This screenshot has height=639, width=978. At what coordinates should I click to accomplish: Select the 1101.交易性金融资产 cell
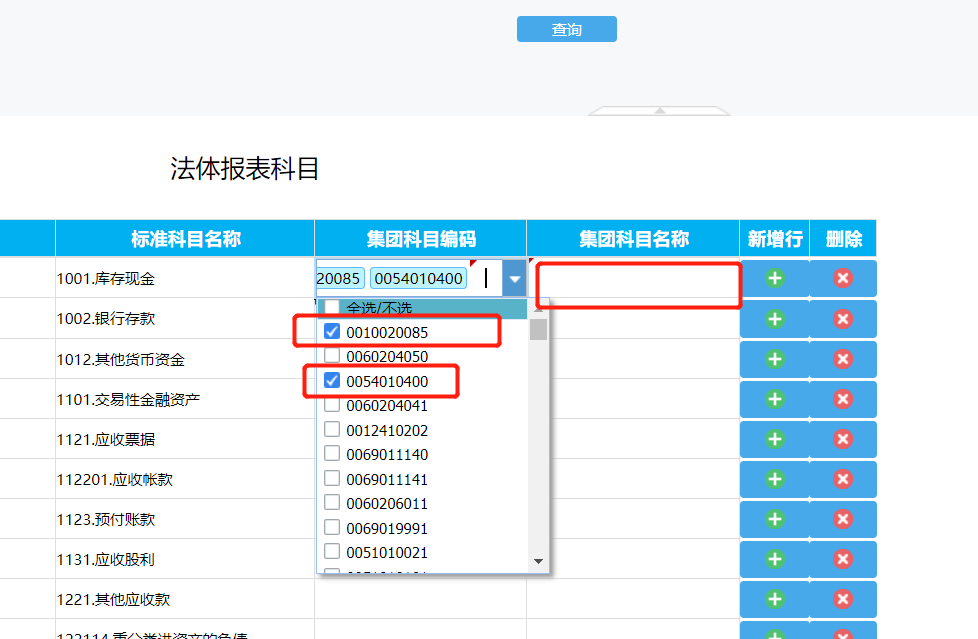pos(185,399)
